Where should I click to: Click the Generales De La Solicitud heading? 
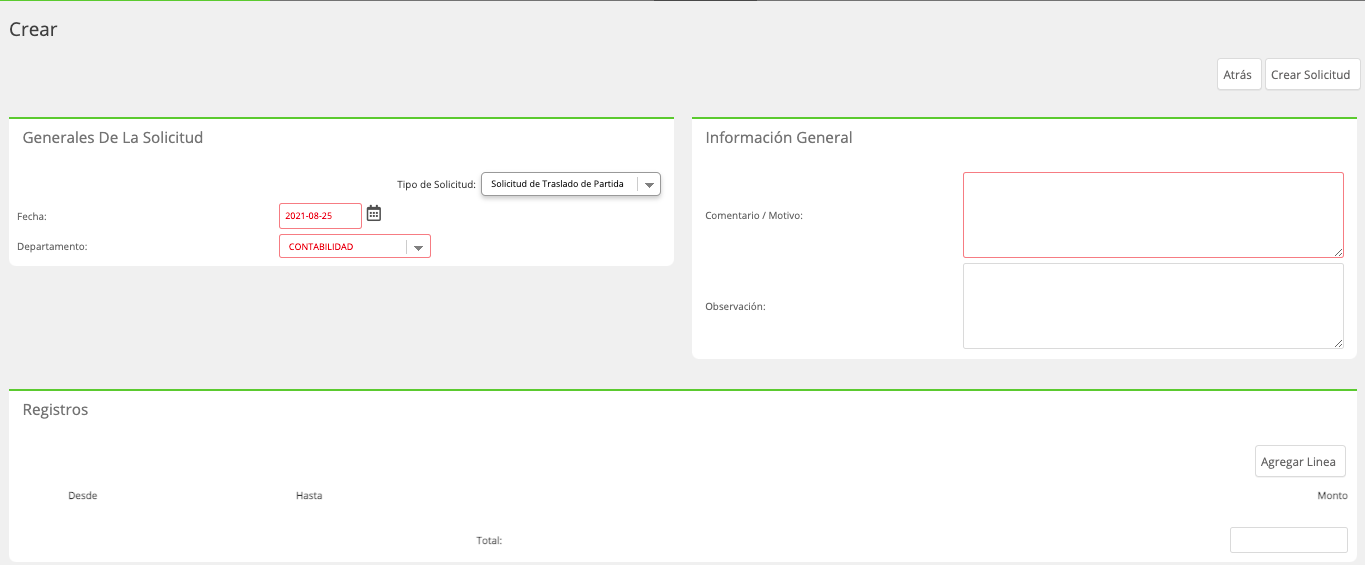(x=113, y=138)
